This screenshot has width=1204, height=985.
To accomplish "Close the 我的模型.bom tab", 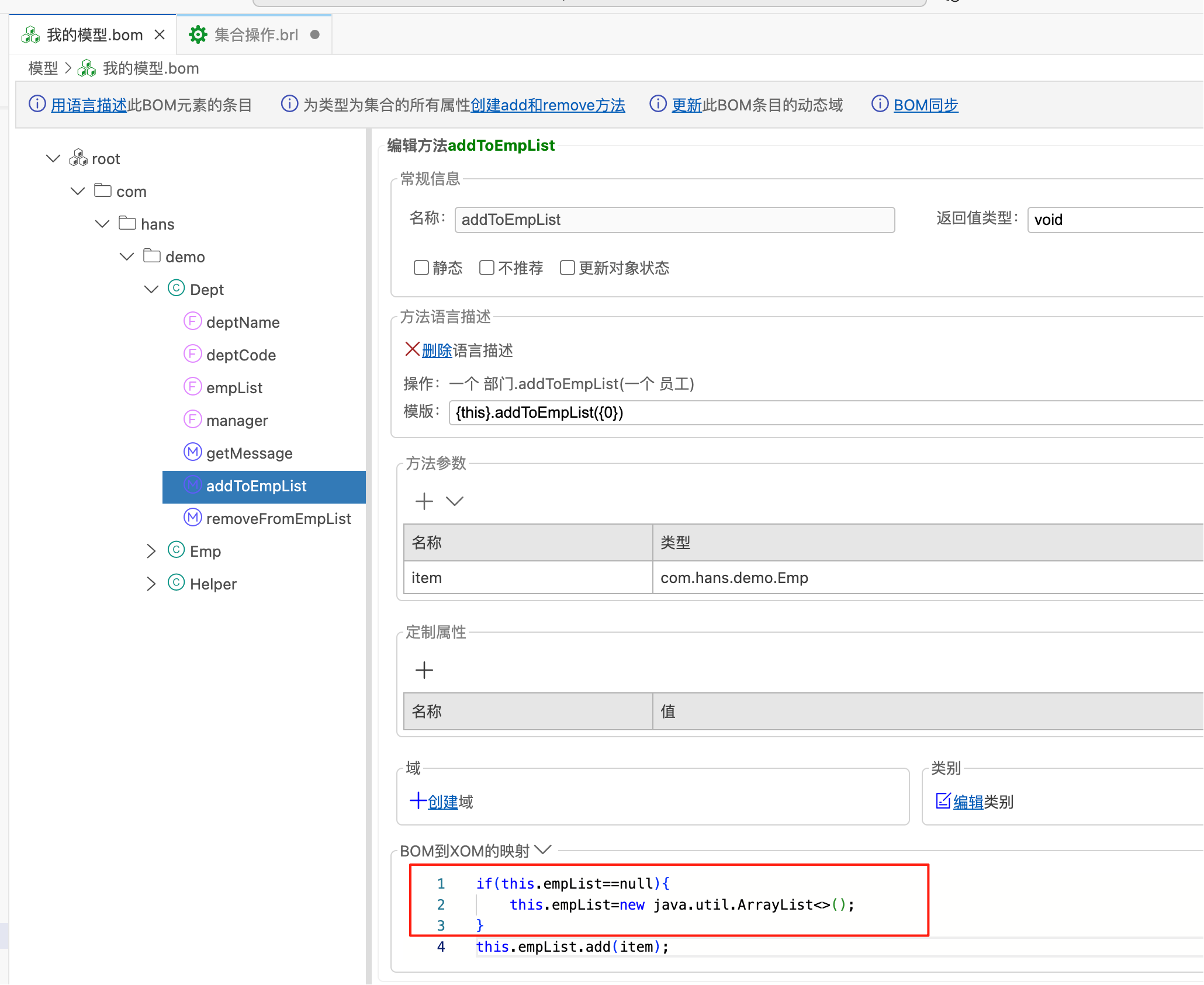I will pos(160,35).
